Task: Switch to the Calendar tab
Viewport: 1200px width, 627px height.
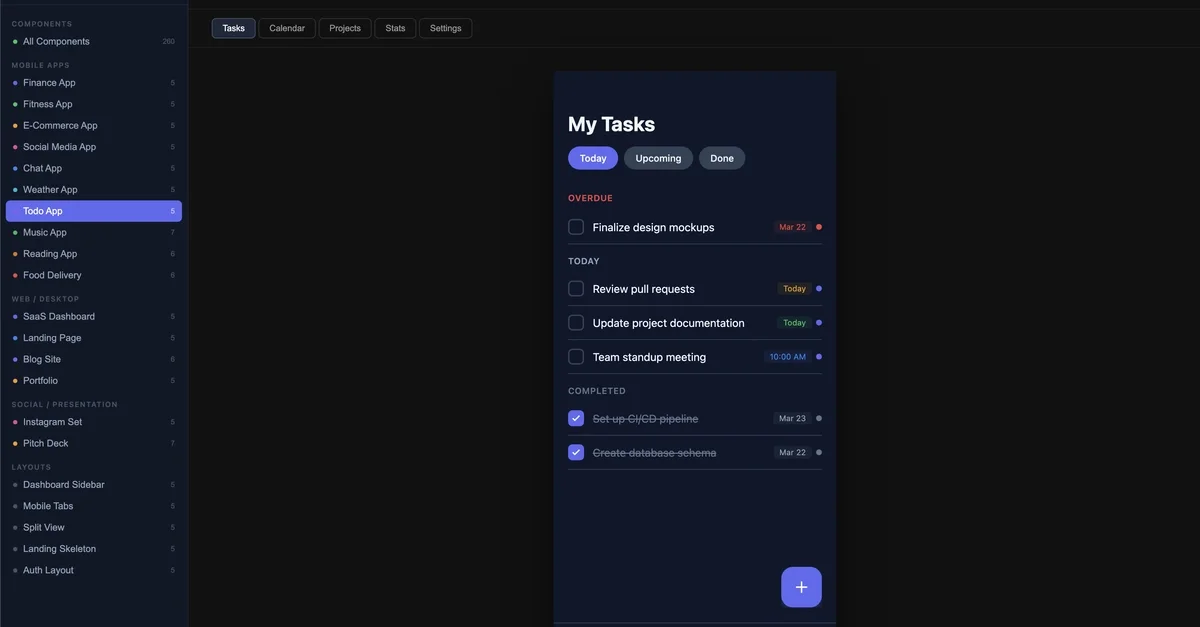Action: coord(287,28)
